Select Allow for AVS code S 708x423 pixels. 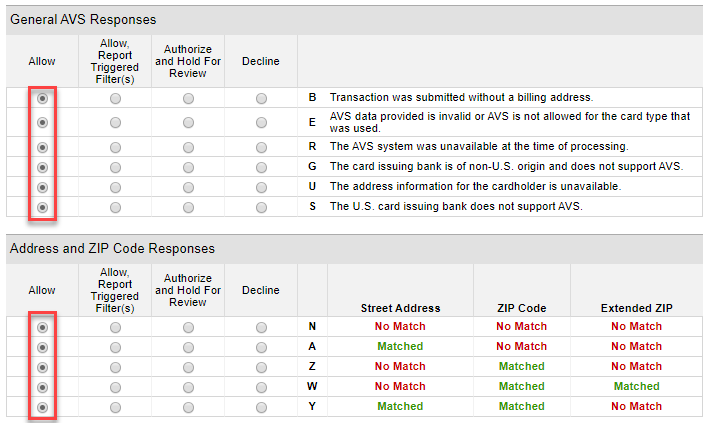pyautogui.click(x=42, y=208)
